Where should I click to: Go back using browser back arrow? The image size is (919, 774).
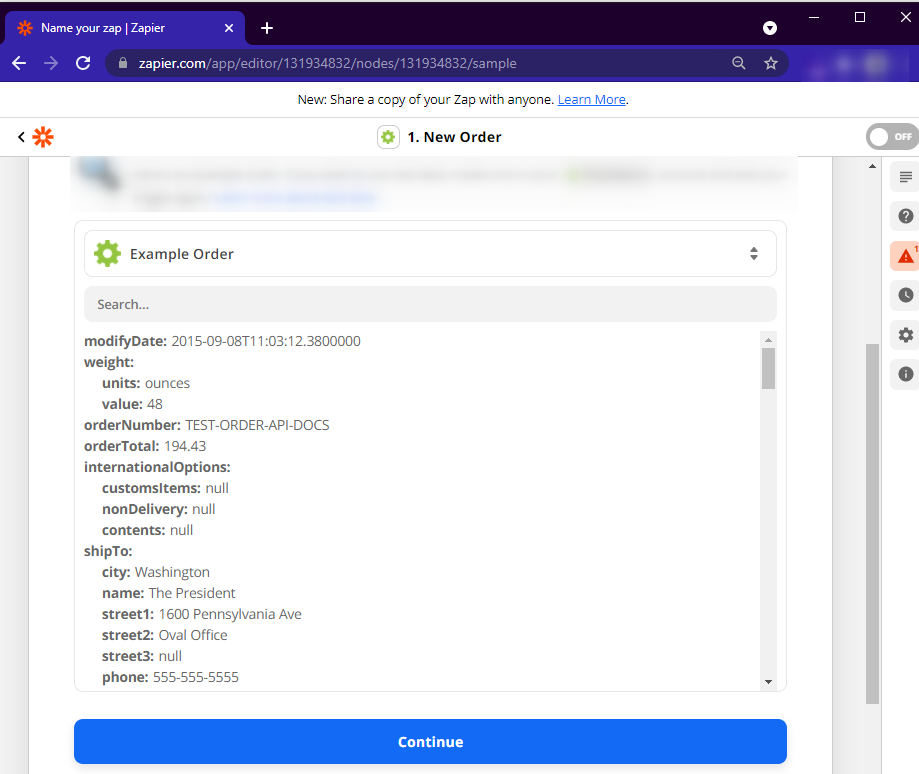tap(19, 63)
